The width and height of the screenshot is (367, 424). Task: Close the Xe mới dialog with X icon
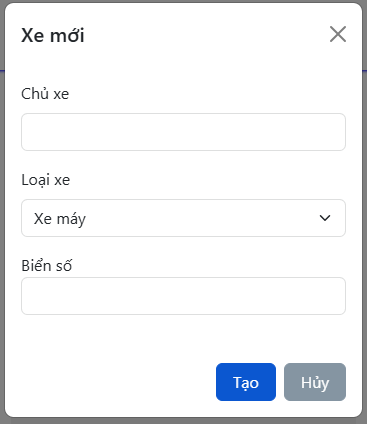[338, 34]
